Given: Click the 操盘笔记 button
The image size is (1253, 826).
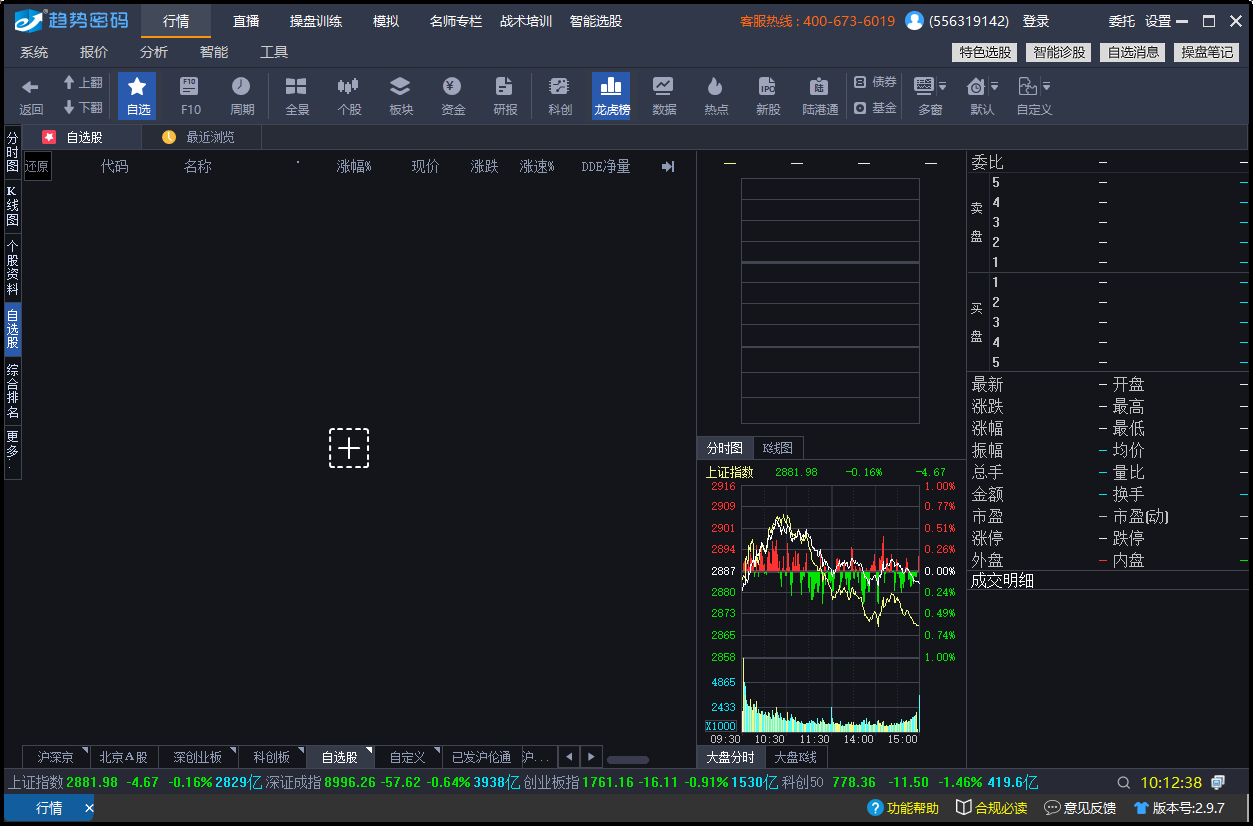Looking at the screenshot, I should point(1207,52).
